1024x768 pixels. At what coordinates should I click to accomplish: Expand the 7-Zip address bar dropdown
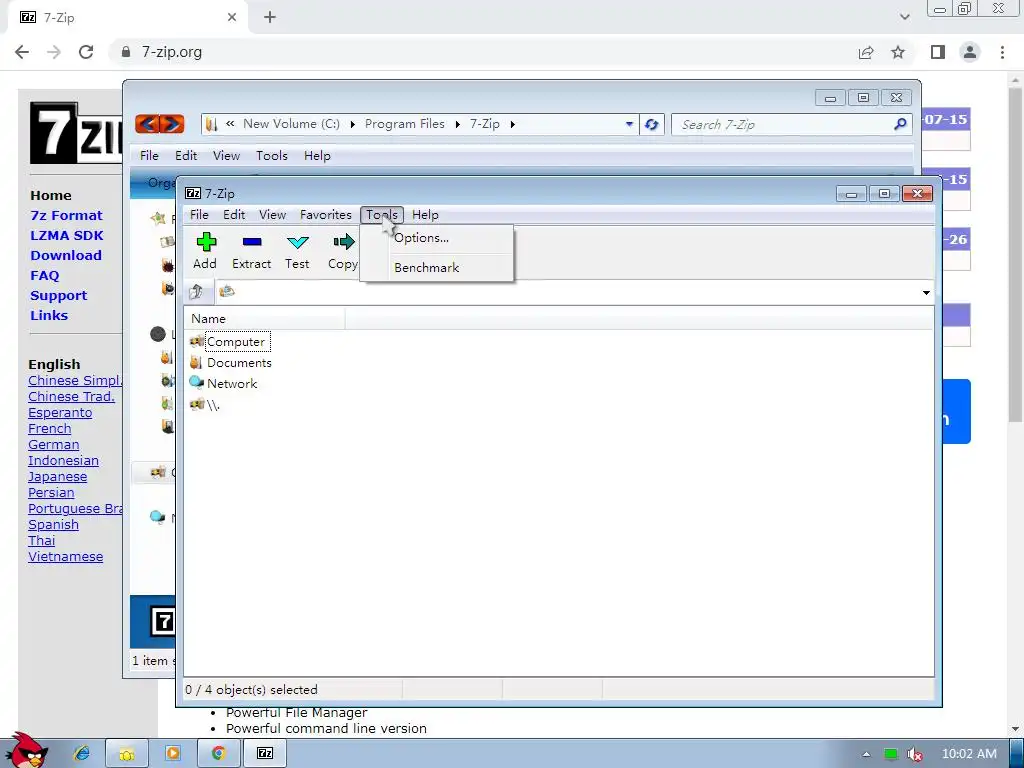click(x=926, y=293)
